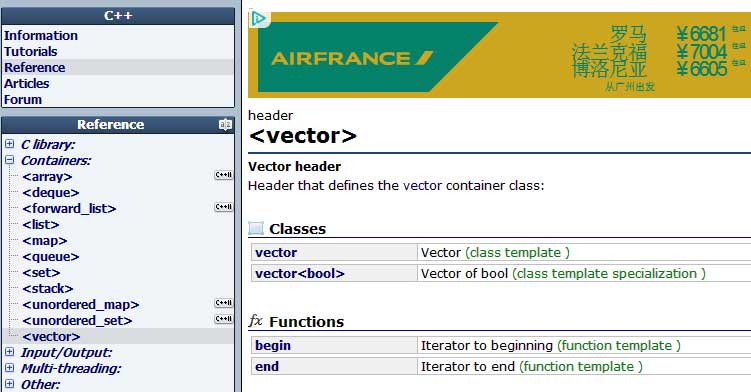Select <stack> in the Containers list
This screenshot has height=392, width=751.
pyautogui.click(x=47, y=288)
